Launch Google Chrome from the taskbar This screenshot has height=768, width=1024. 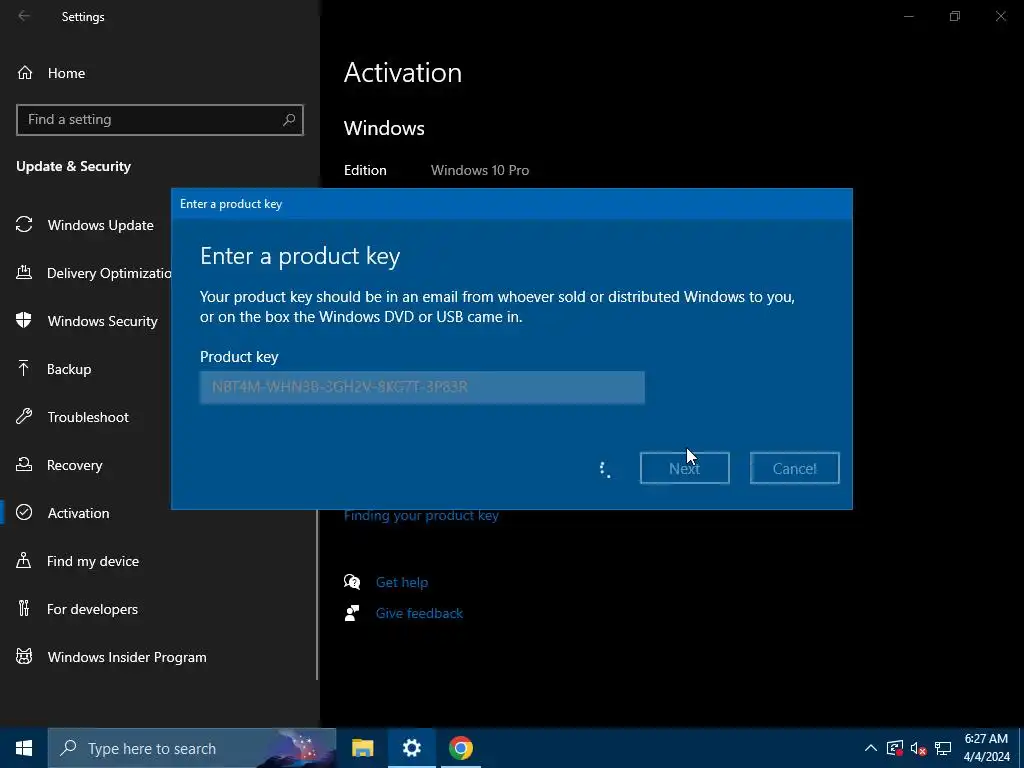click(460, 748)
